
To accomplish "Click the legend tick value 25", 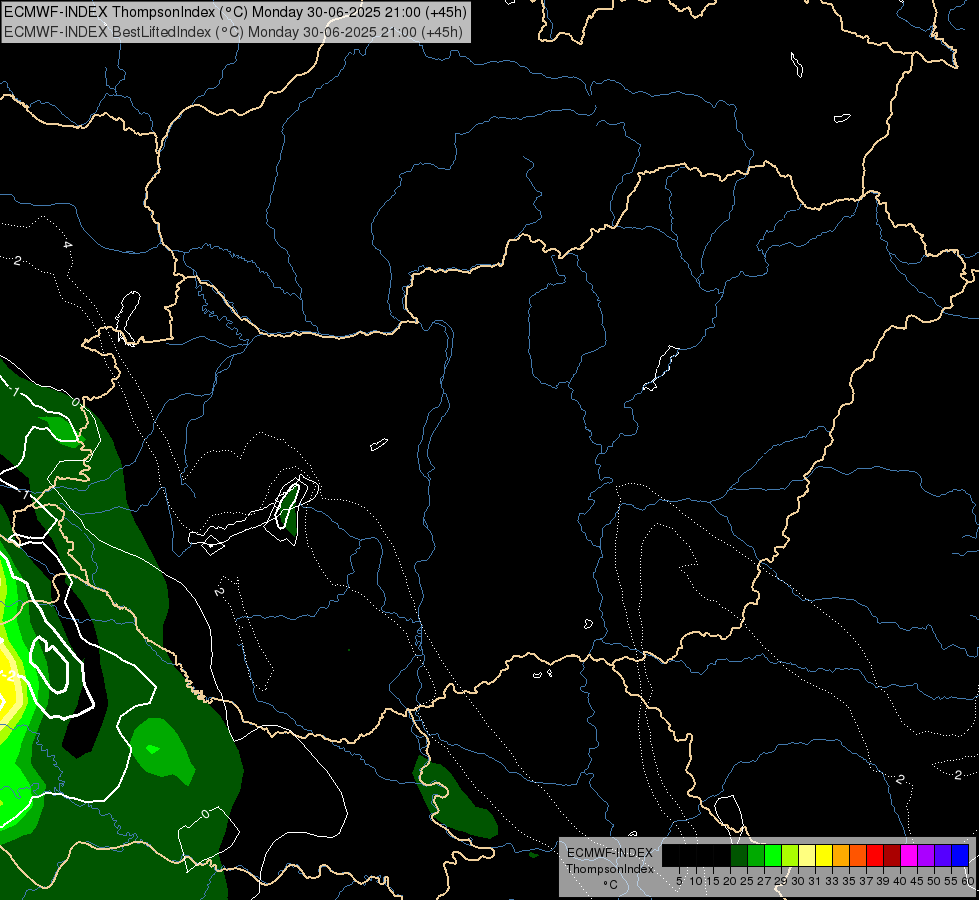I will [747, 881].
